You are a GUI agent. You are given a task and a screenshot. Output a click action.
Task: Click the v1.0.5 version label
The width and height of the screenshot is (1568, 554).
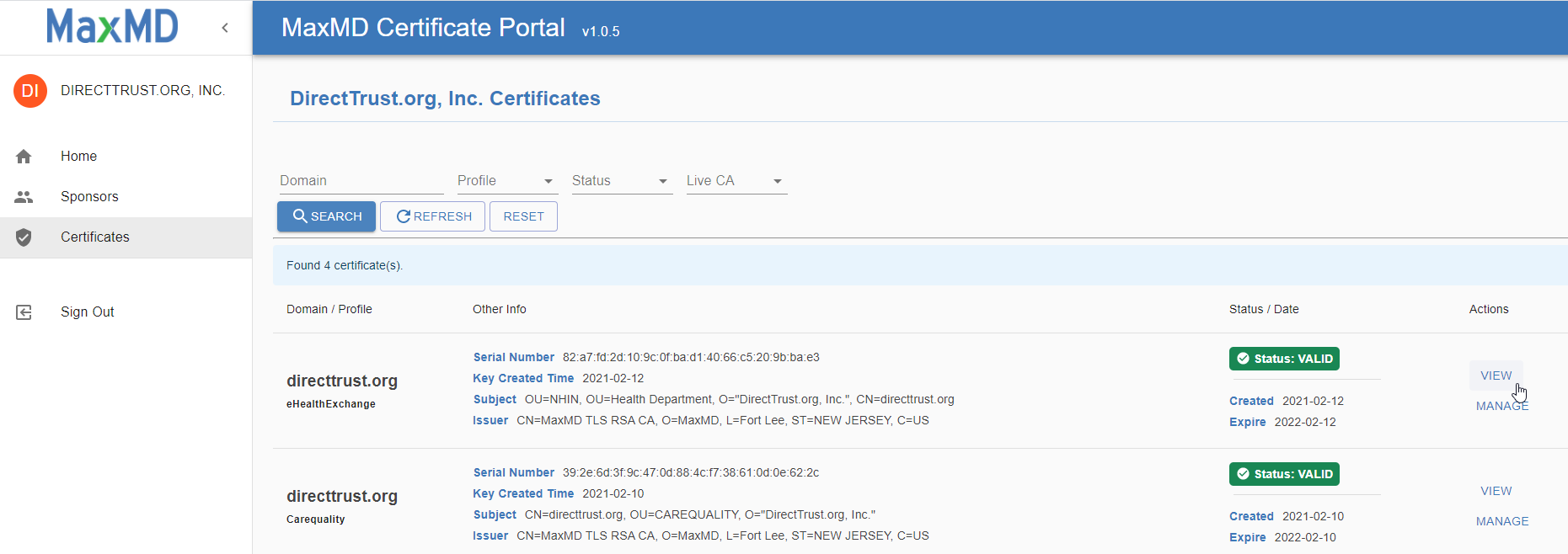click(601, 31)
